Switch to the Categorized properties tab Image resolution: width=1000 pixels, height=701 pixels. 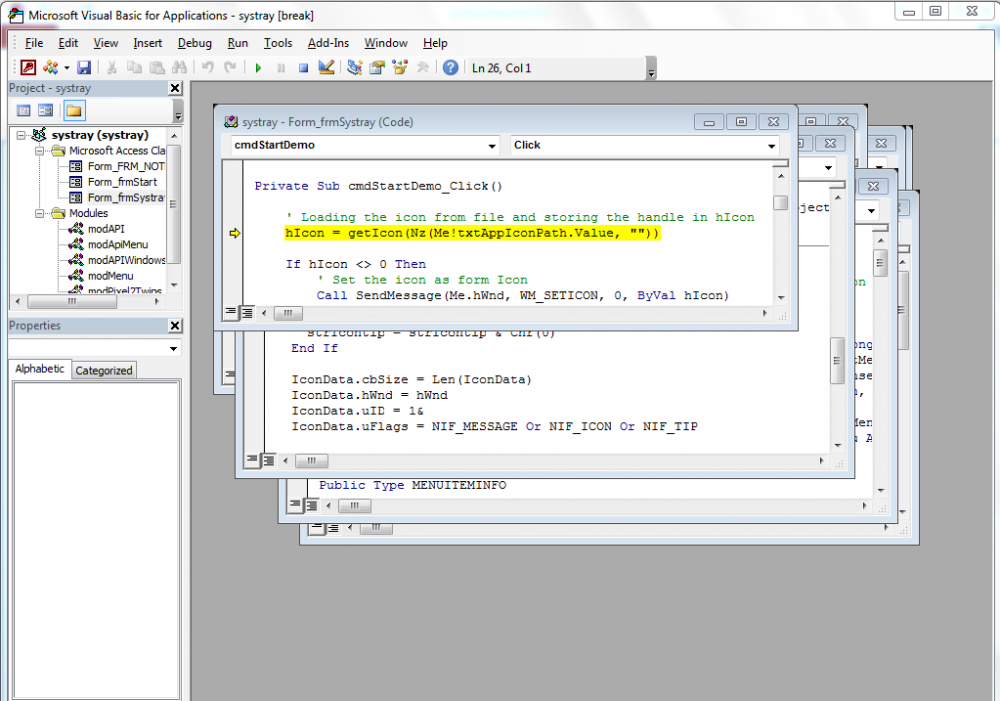103,371
